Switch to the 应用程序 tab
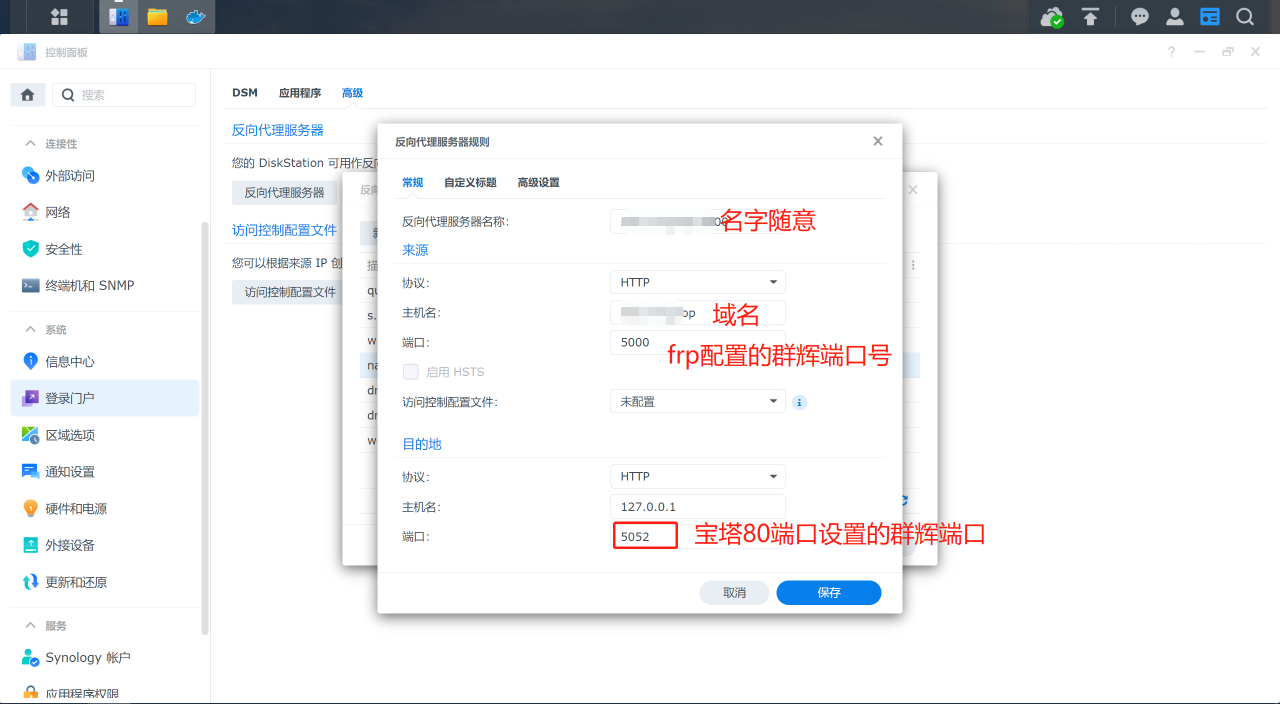Screen dimensions: 1280x704 300,92
